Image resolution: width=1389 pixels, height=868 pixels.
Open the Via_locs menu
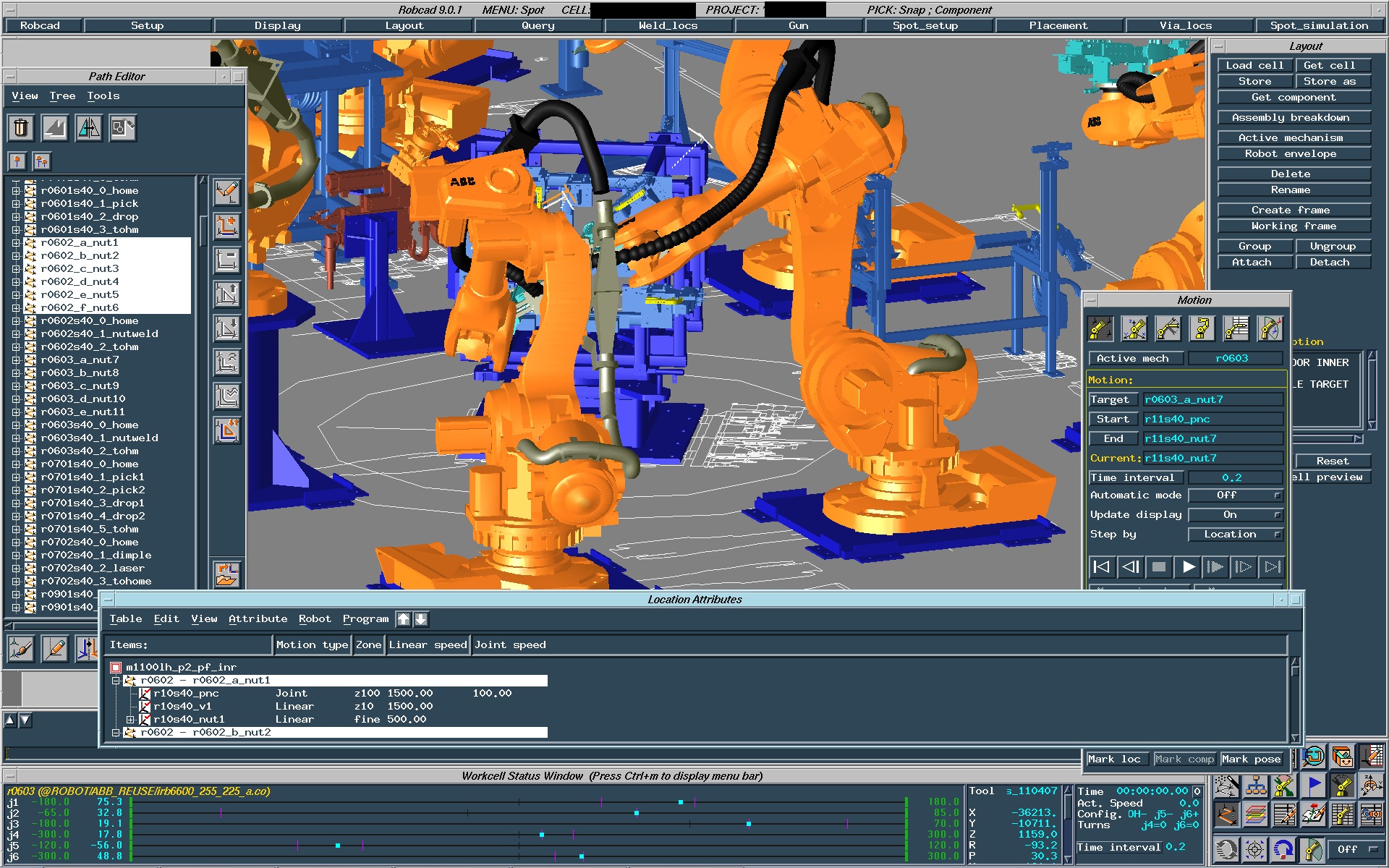[x=1186, y=25]
